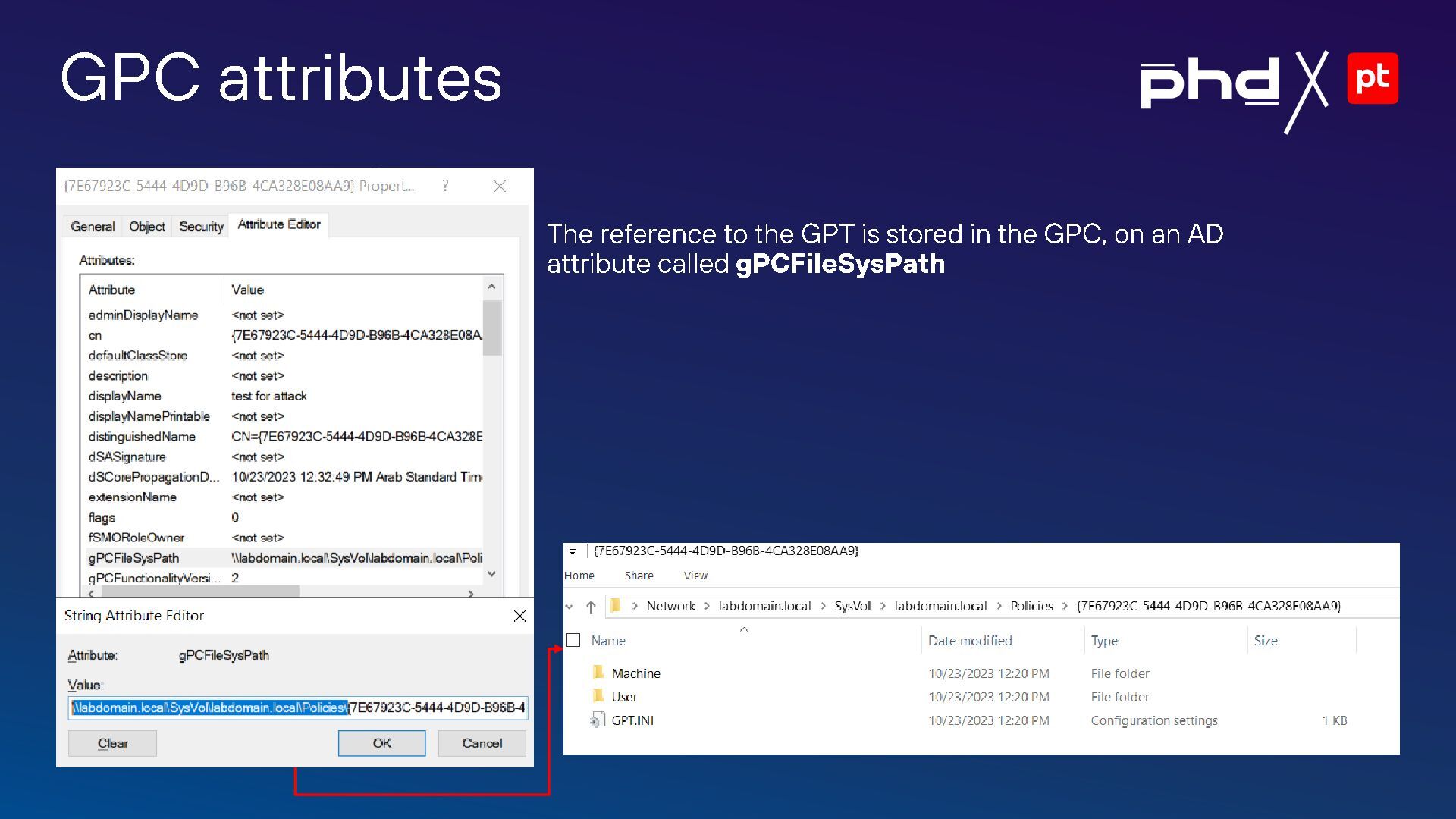1456x819 pixels.
Task: Sort by Date modified column header
Action: pos(970,641)
